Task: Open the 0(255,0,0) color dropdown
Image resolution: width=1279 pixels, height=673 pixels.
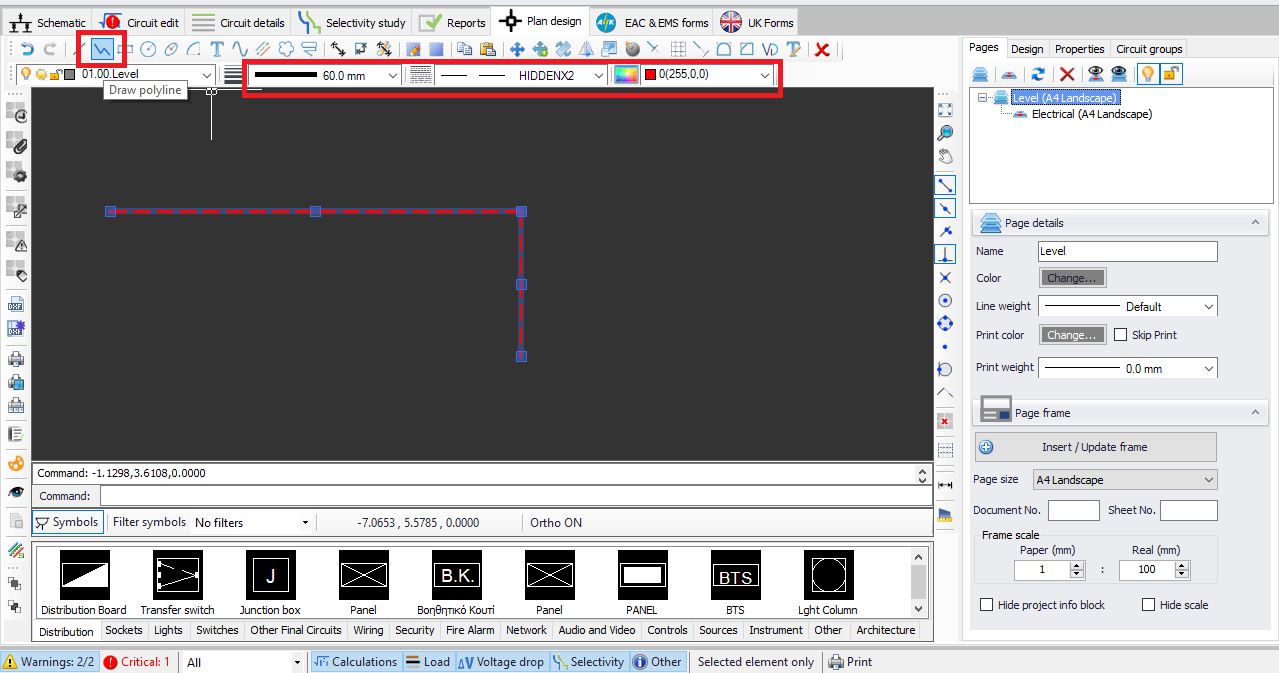Action: [x=765, y=75]
